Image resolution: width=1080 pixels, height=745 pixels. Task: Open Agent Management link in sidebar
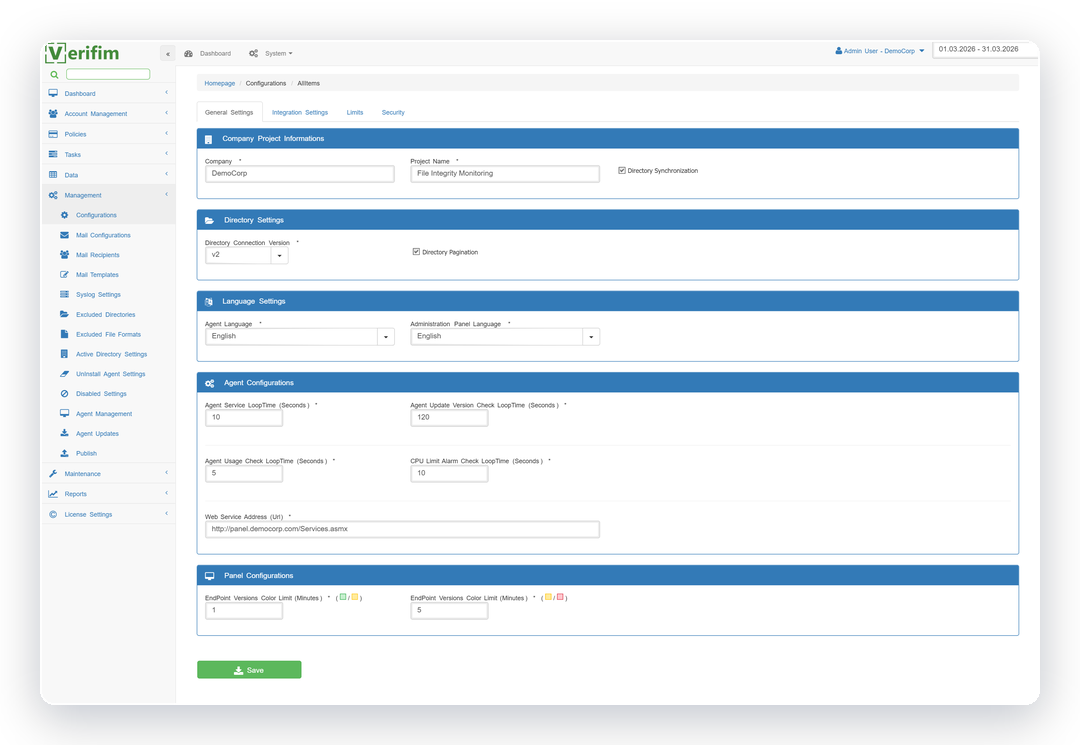click(x=104, y=414)
